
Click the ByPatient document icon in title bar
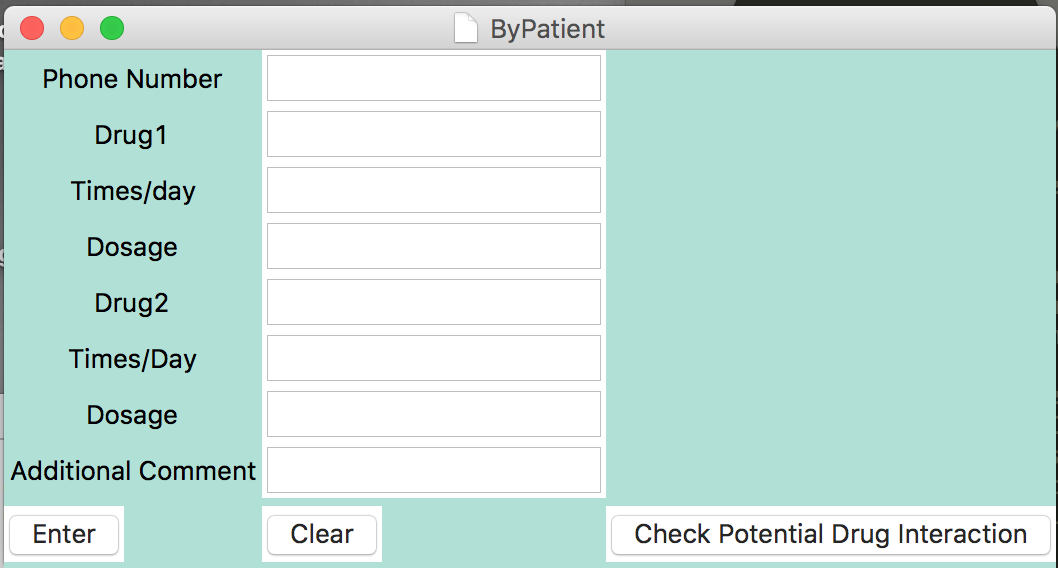point(466,29)
